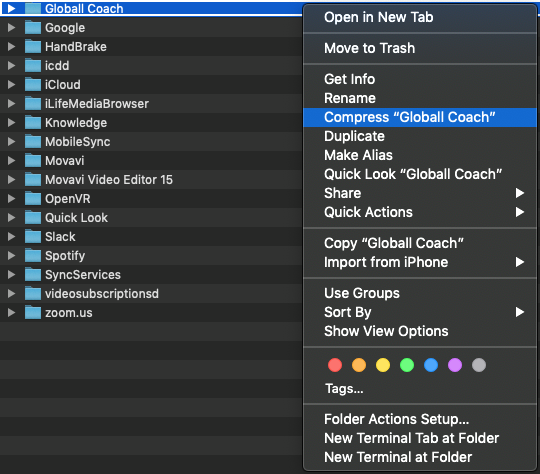
Task: Click the Movavi folder icon
Action: (33, 161)
